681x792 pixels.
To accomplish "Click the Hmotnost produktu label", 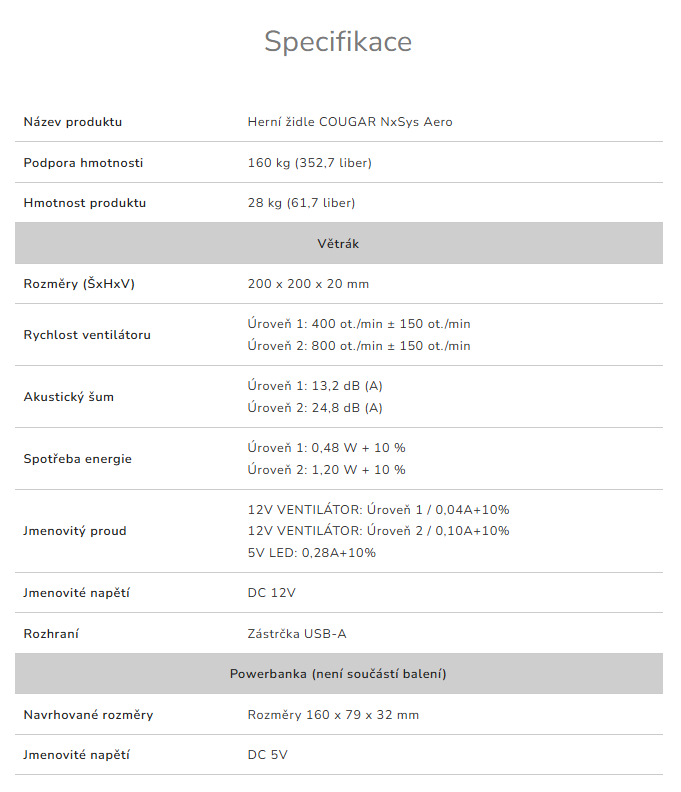I will click(x=85, y=203).
